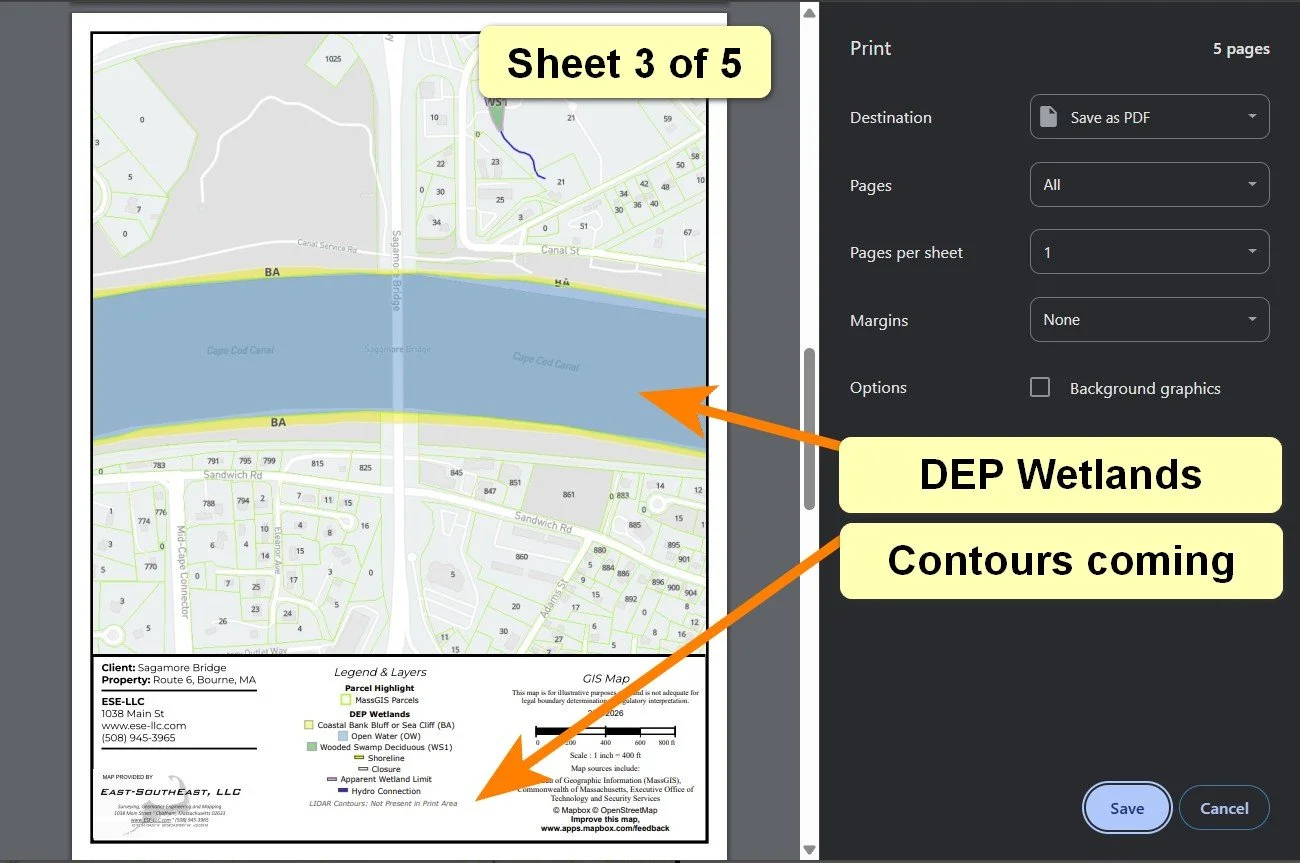This screenshot has width=1300, height=863.
Task: Click the 'Print' dialog title
Action: 870,48
